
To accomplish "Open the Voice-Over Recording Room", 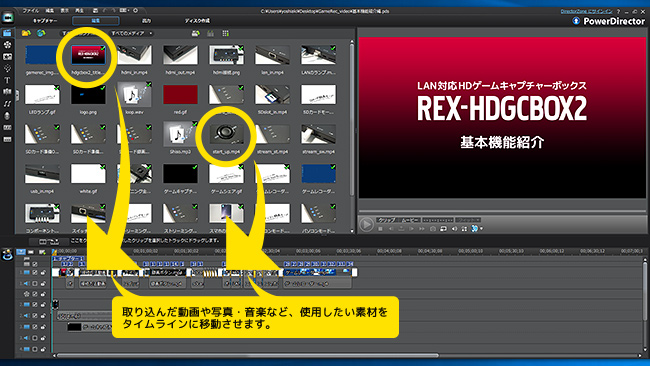I will [7, 116].
